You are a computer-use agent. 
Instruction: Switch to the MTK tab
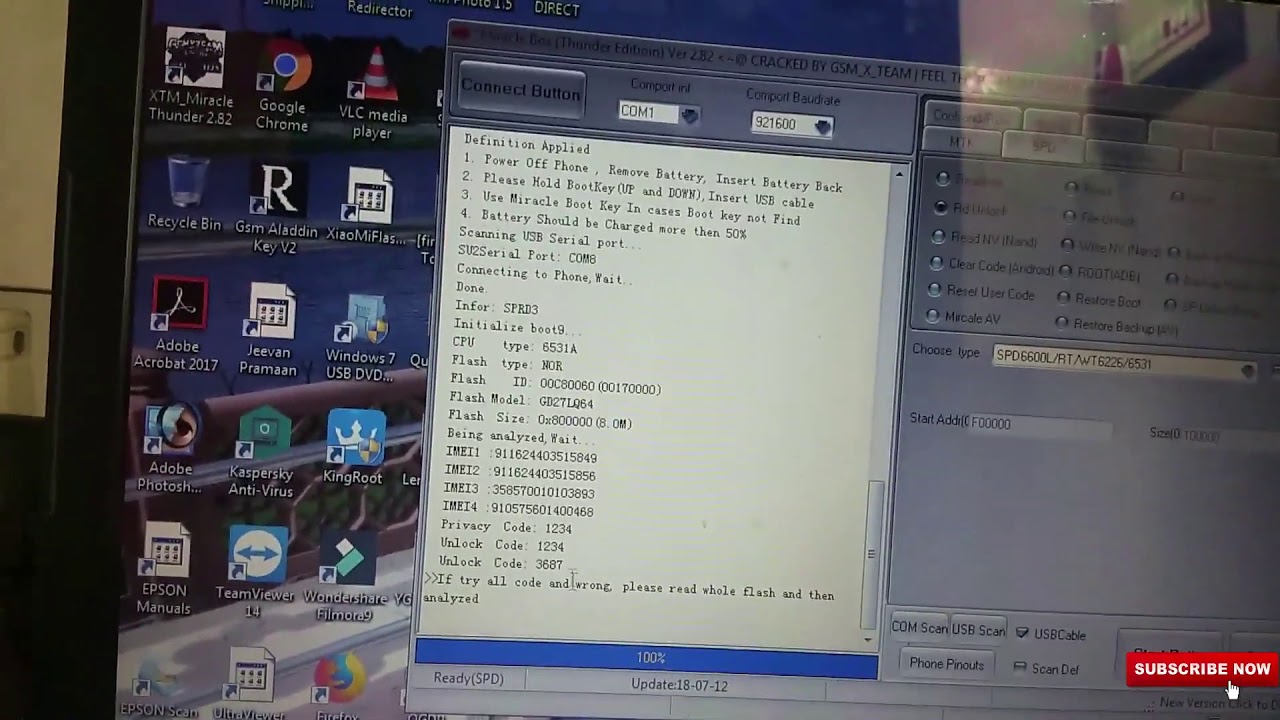961,143
